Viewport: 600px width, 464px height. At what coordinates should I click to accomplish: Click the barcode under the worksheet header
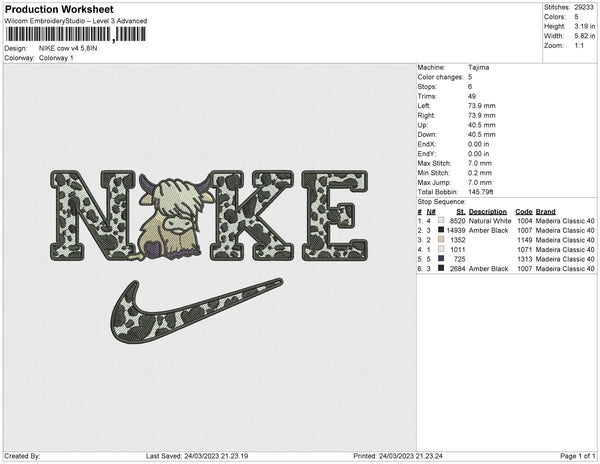(75, 34)
